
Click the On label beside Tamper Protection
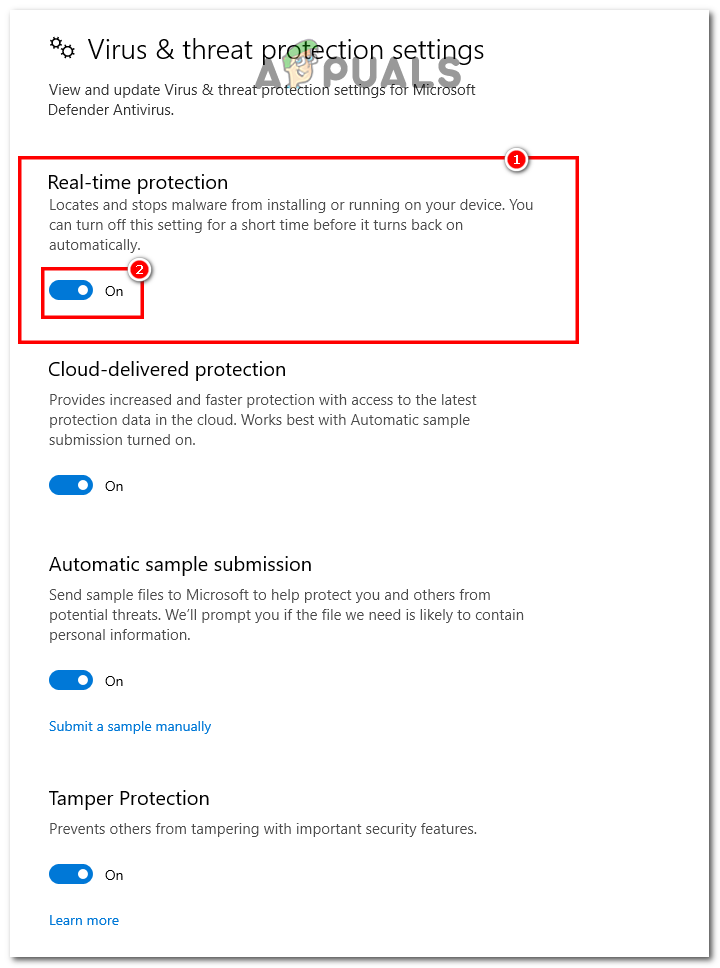[x=113, y=874]
